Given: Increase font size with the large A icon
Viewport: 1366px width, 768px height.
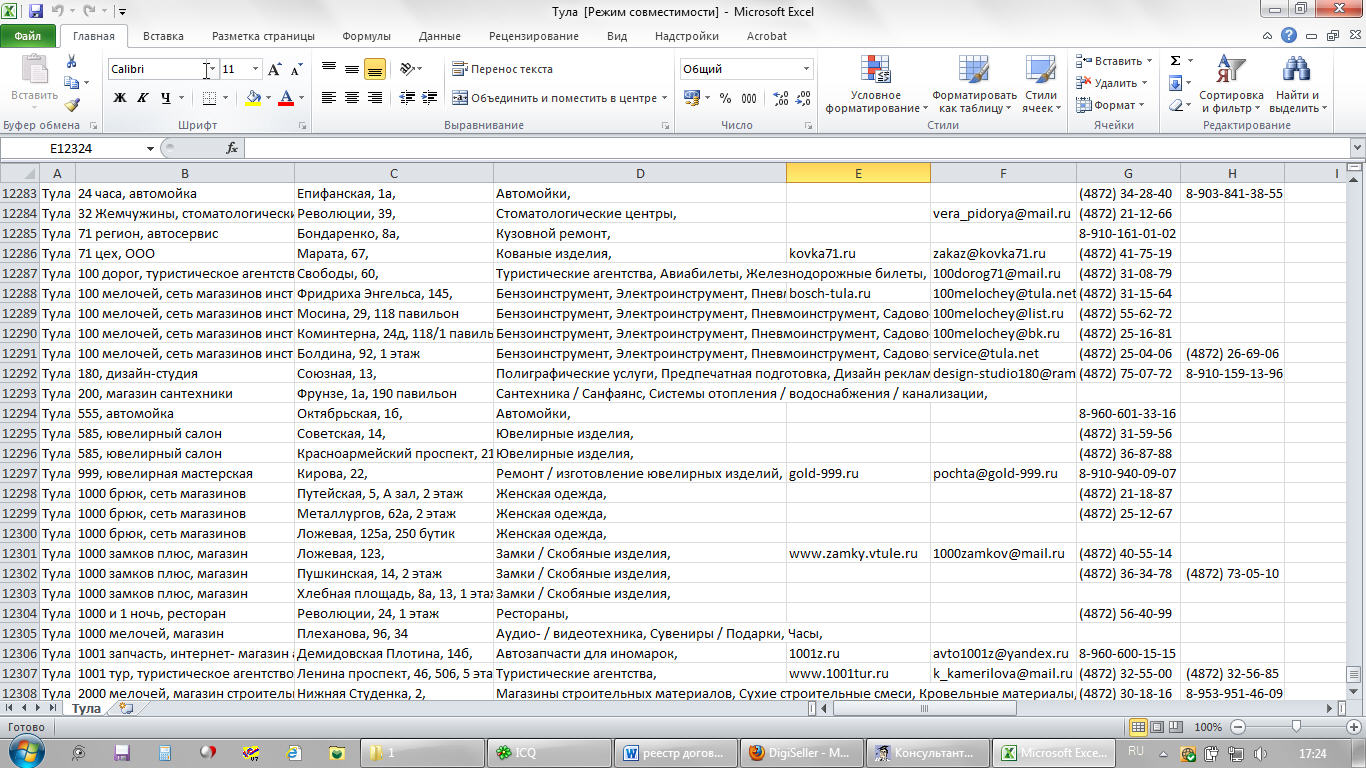Looking at the screenshot, I should pos(275,69).
